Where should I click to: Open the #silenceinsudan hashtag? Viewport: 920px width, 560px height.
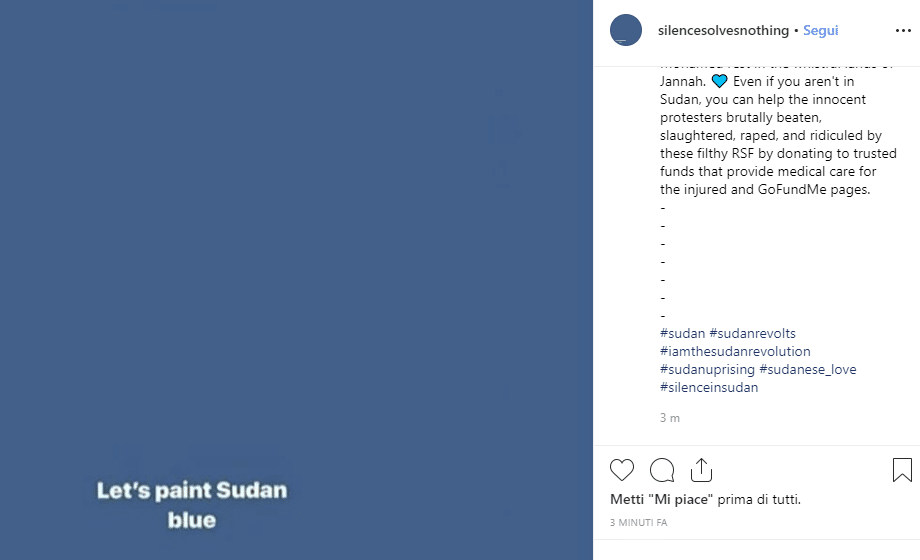[709, 387]
